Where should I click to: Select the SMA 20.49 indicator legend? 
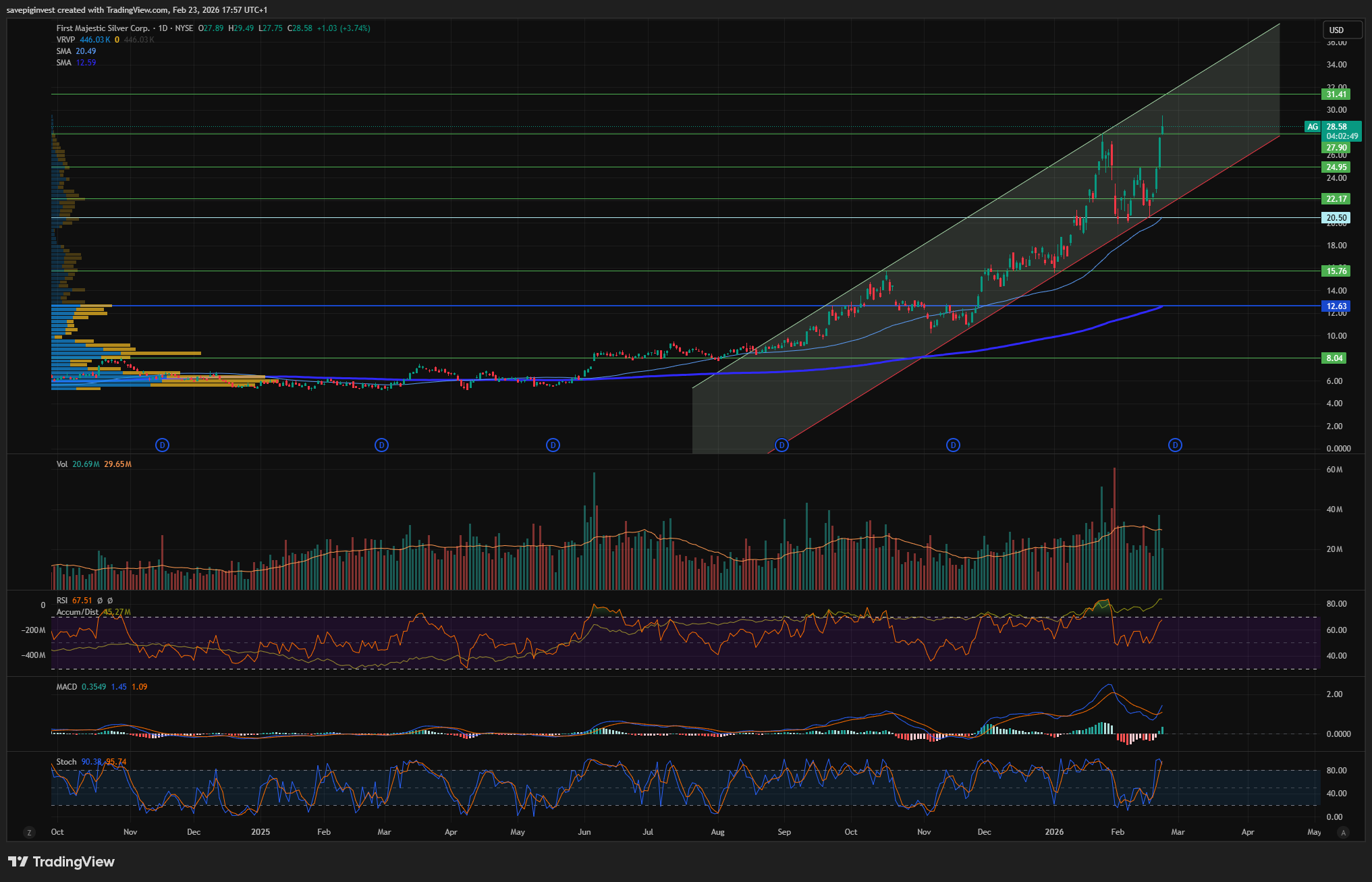64,51
